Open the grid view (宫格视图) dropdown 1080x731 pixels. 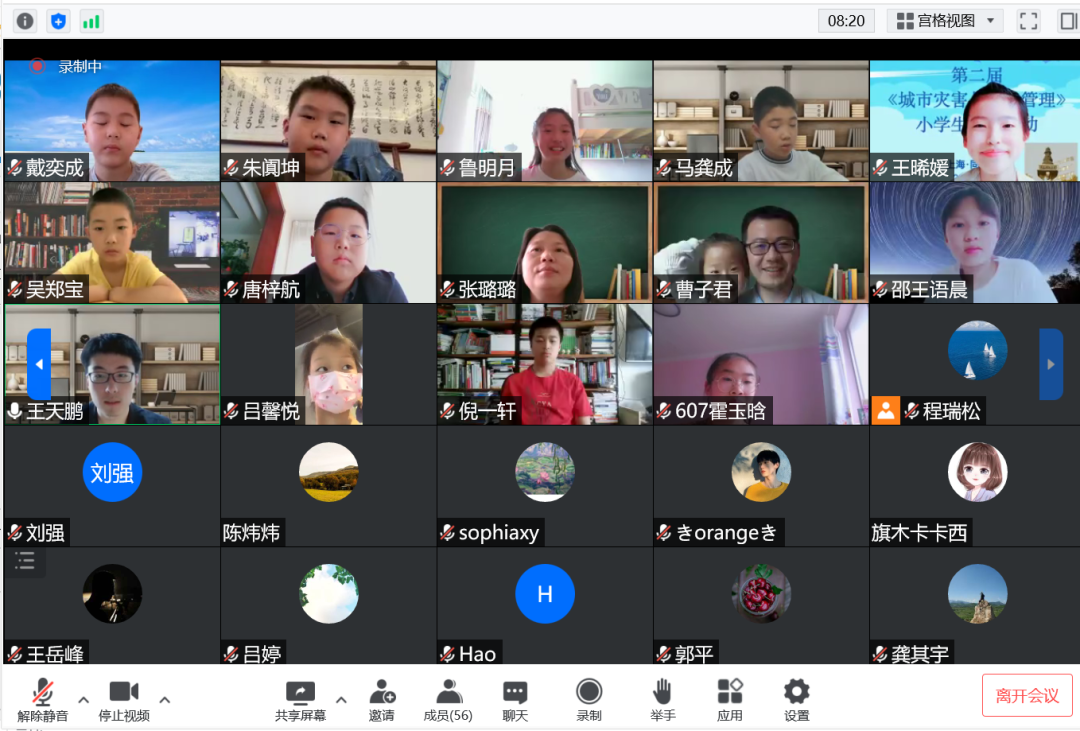pos(944,21)
